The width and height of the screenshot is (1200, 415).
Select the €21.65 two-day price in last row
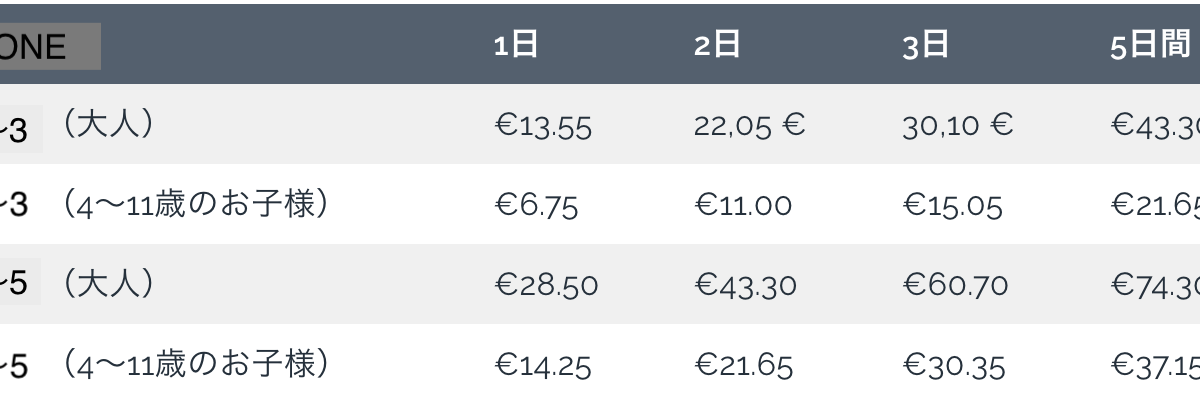743,366
